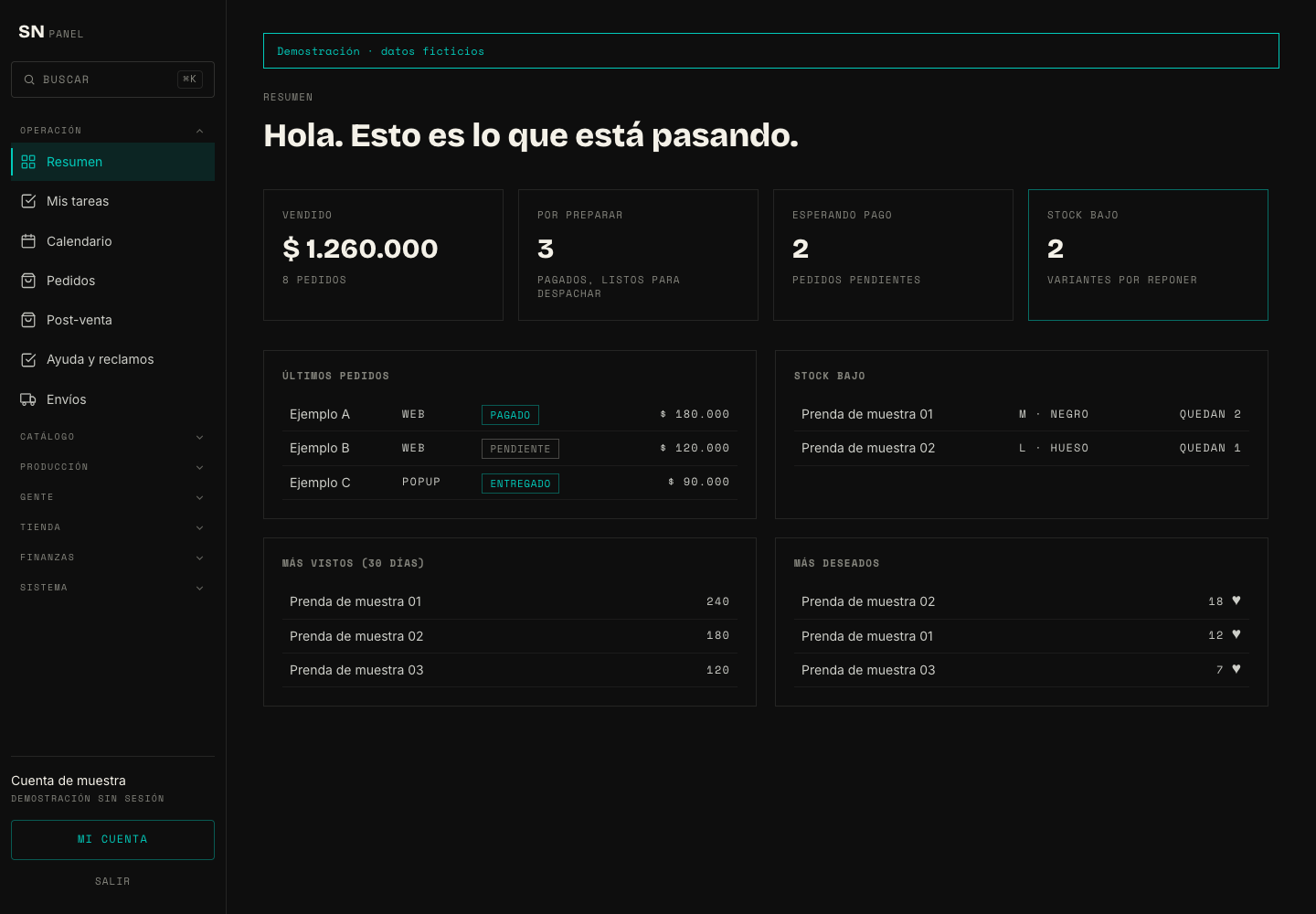Viewport: 1316px width, 914px height.
Task: Click the Ayuda y reclamos icon
Action: 28,359
